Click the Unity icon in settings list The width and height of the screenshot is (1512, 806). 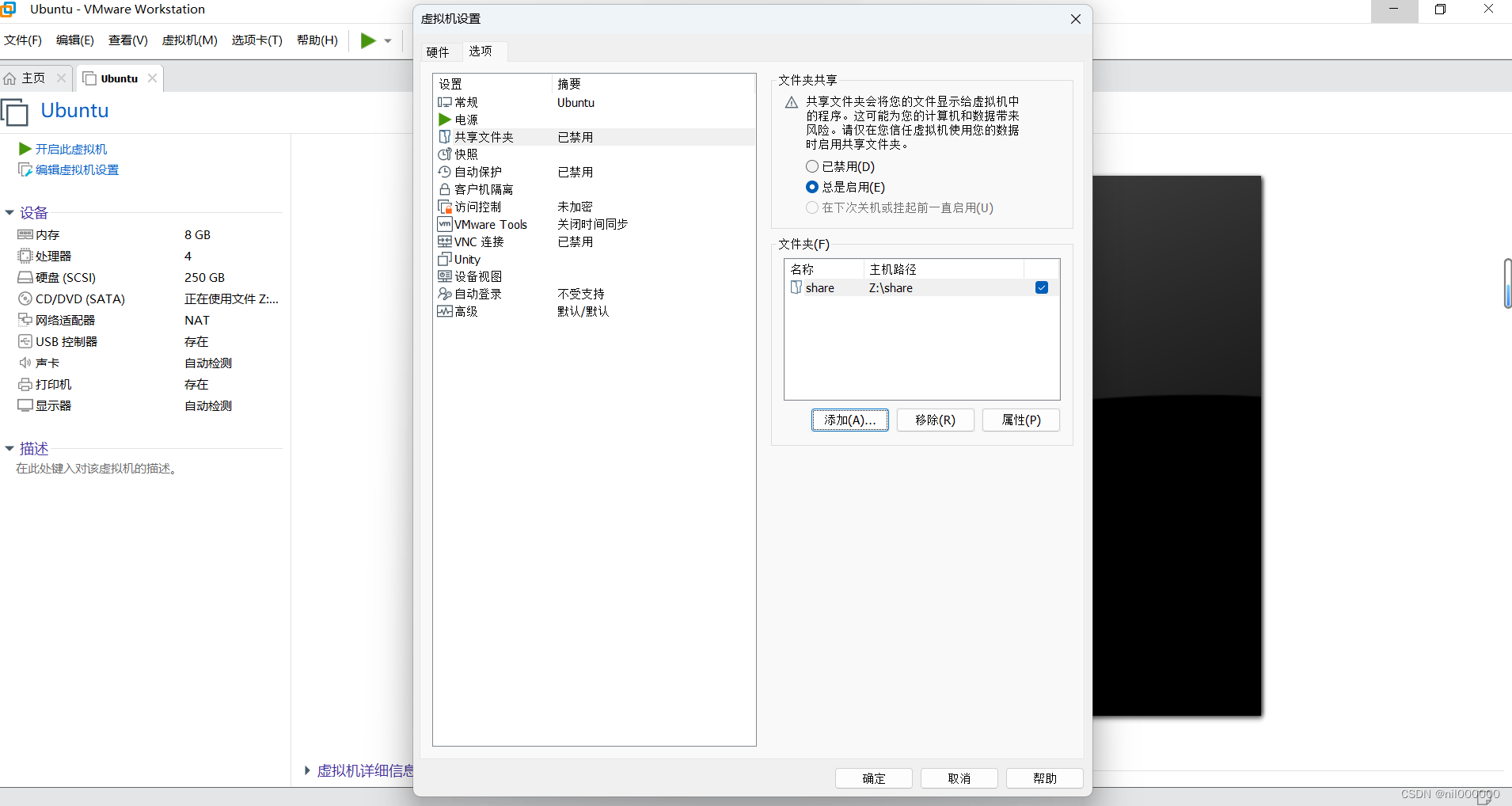(x=445, y=259)
